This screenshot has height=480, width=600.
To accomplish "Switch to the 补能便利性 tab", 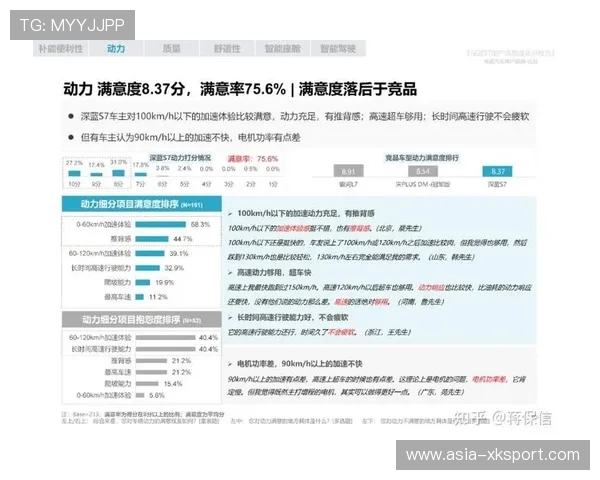I will tap(61, 49).
